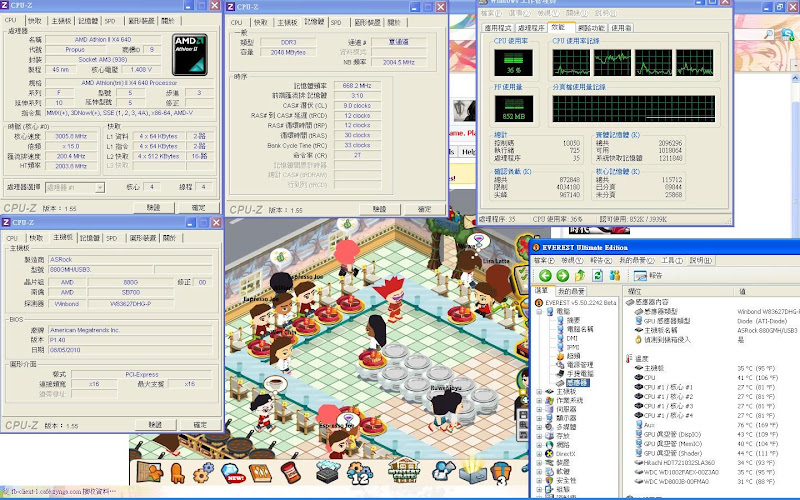Select the 超頻 item in the EVEREST tree
The width and height of the screenshot is (800, 500).
pos(573,356)
